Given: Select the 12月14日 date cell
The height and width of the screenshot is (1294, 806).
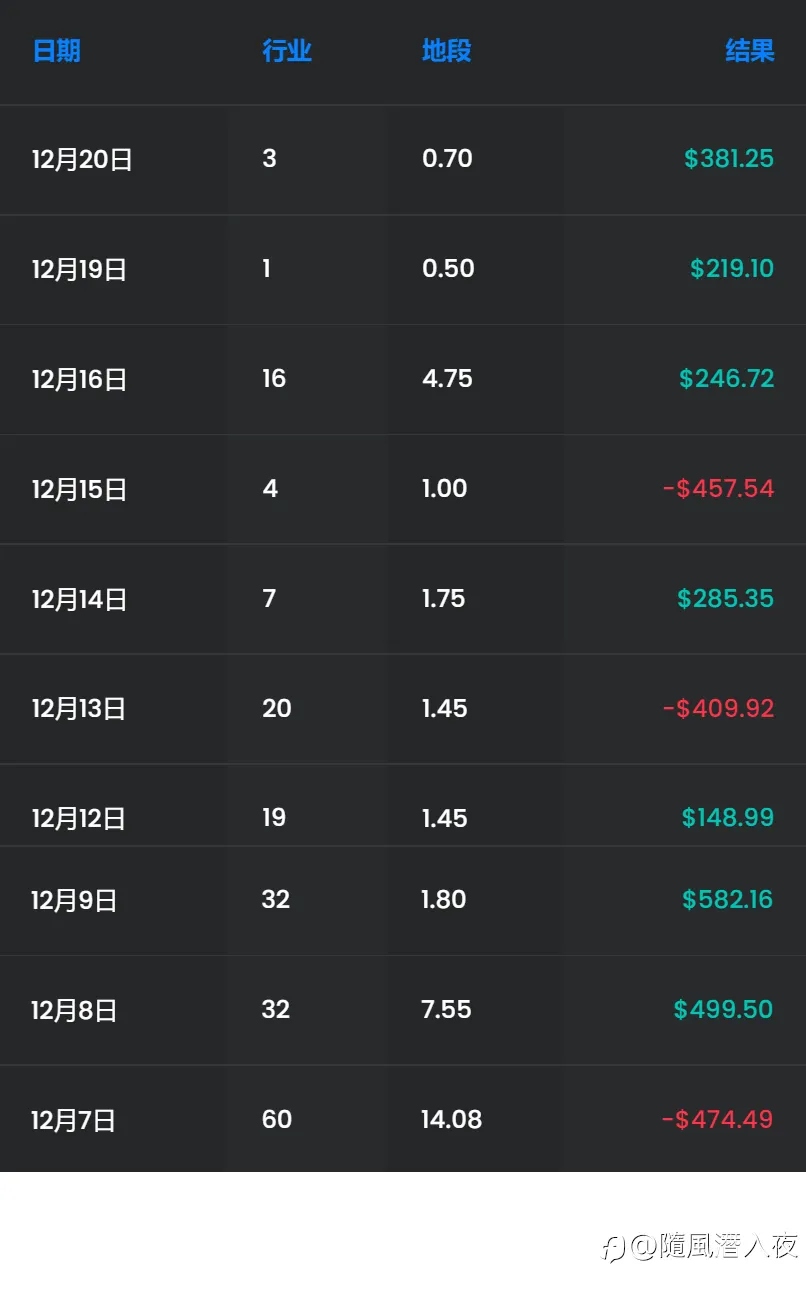Looking at the screenshot, I should click(79, 599).
